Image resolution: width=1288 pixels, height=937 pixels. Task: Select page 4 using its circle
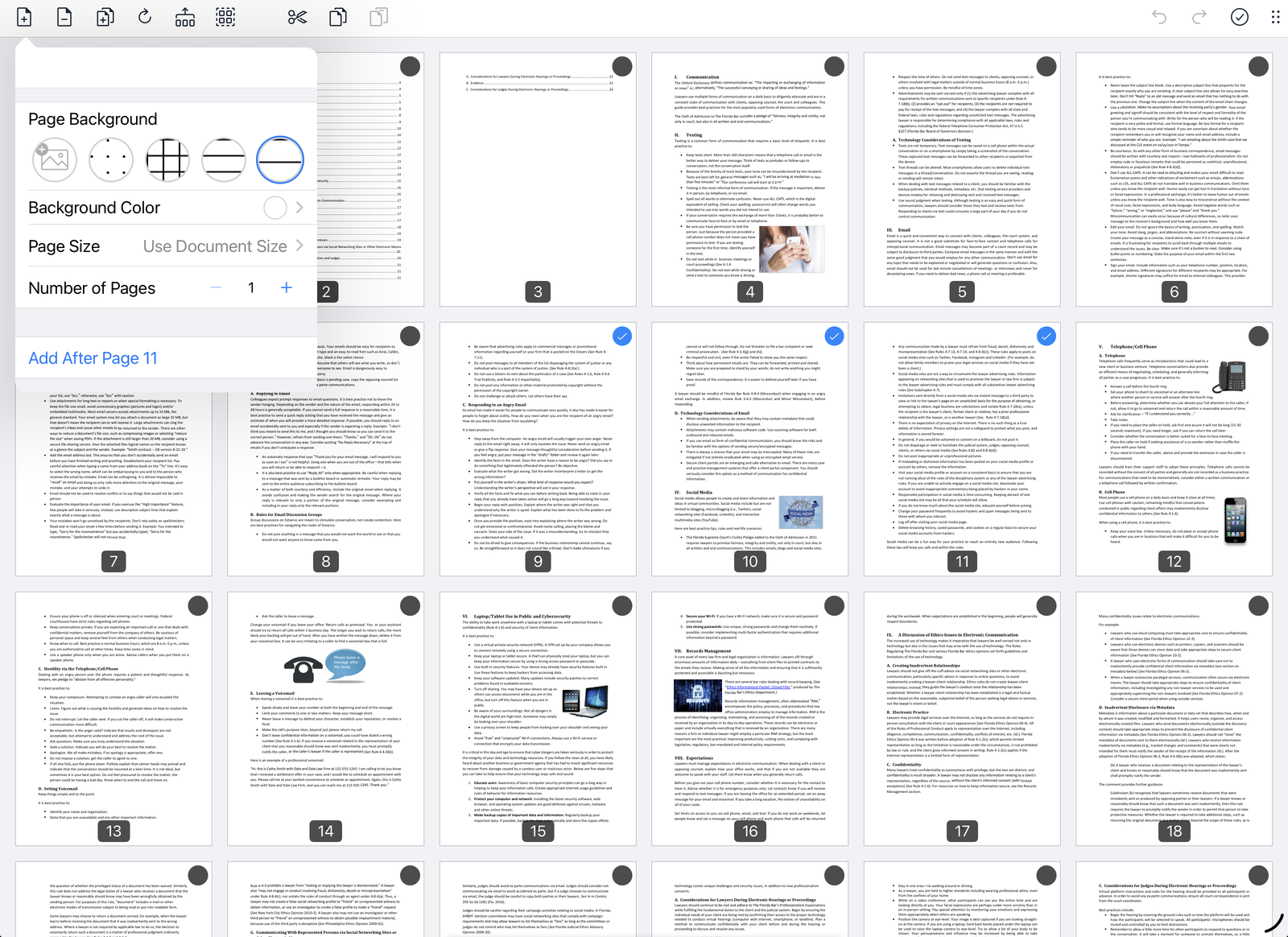(835, 66)
